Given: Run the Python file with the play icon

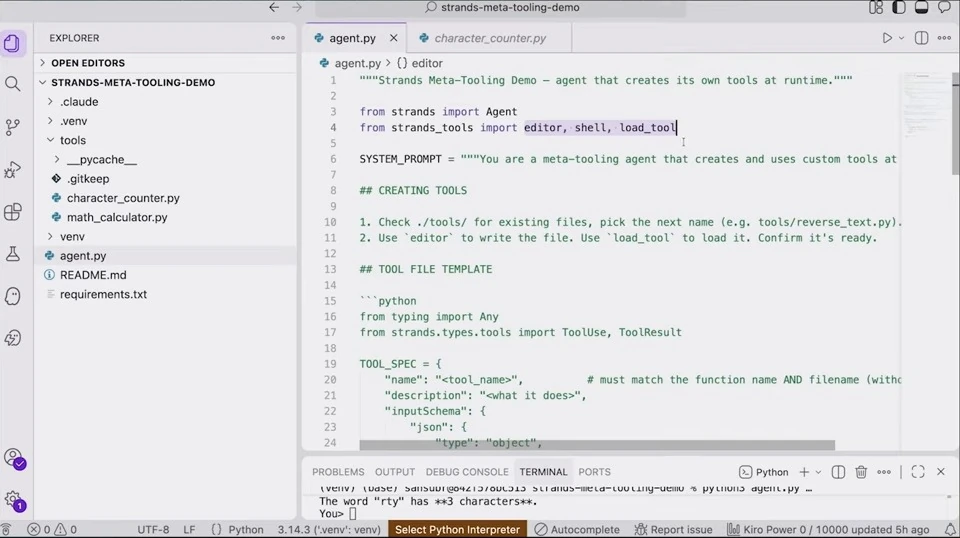Looking at the screenshot, I should tap(887, 38).
